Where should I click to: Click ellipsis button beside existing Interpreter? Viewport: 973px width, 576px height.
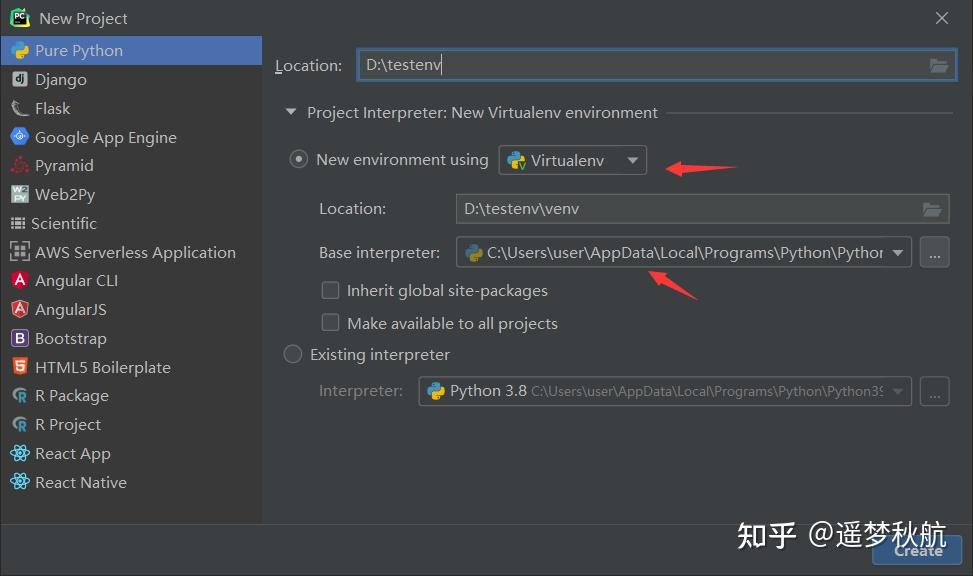(x=935, y=391)
